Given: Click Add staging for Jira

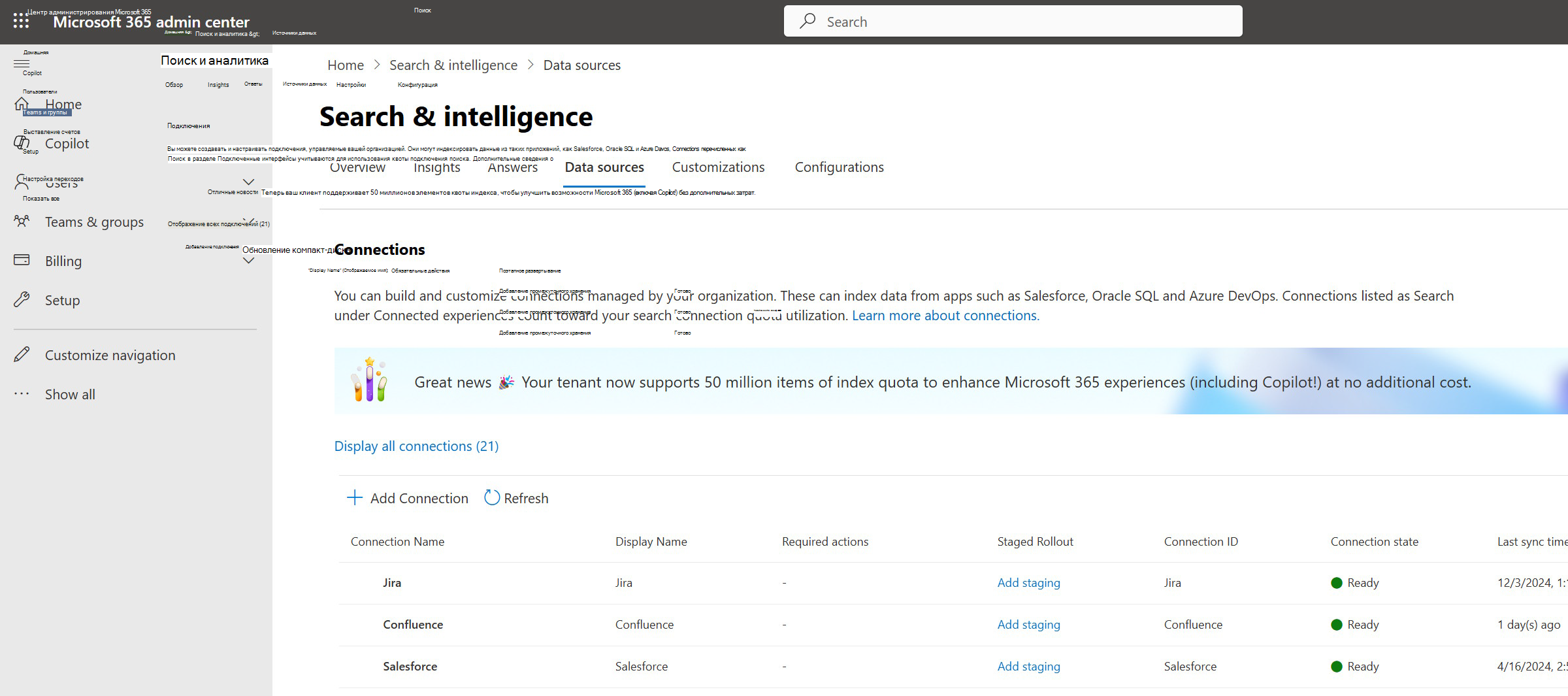Looking at the screenshot, I should 1028,583.
